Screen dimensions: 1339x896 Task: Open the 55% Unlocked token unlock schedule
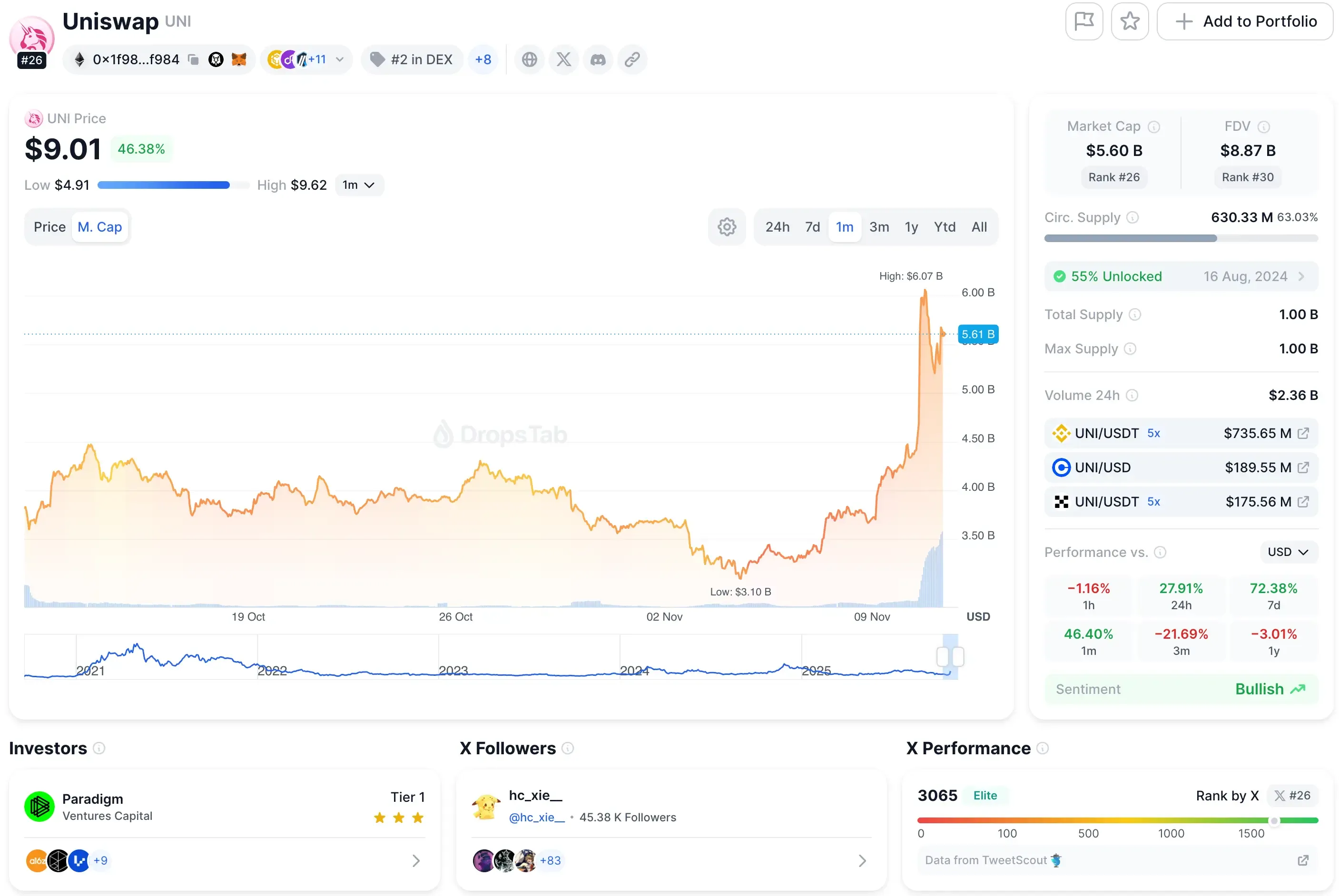[1181, 276]
